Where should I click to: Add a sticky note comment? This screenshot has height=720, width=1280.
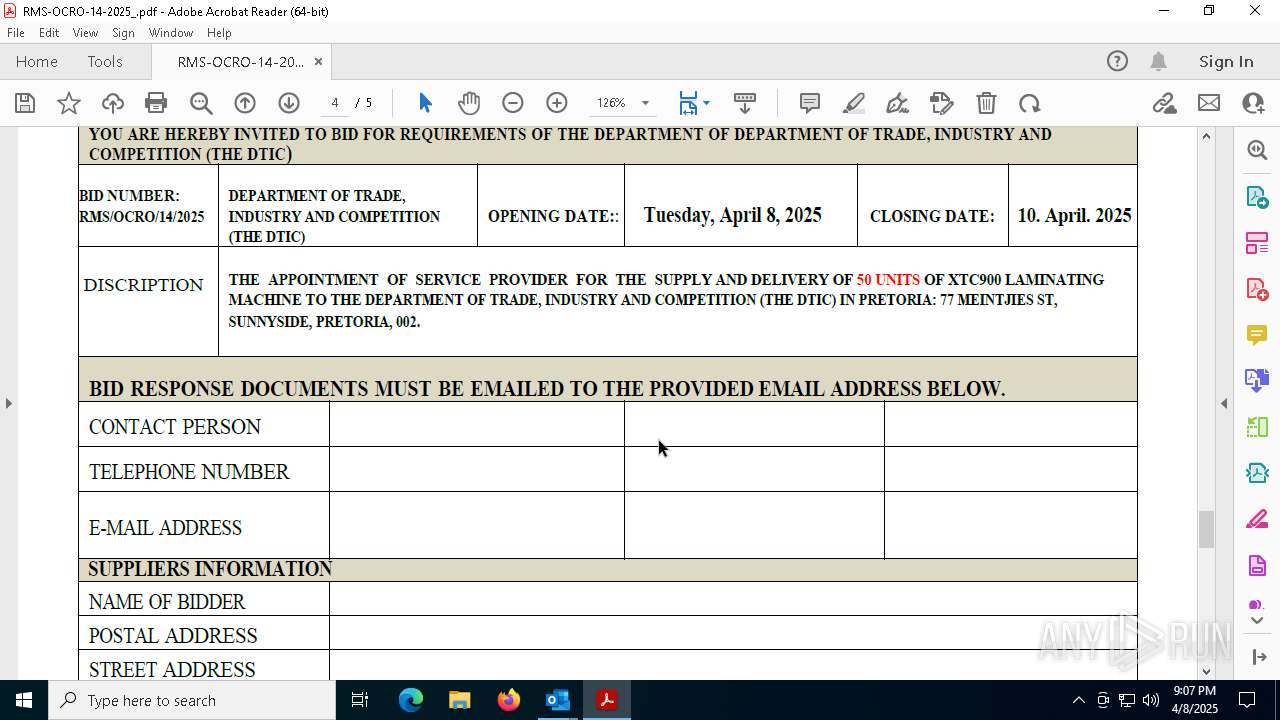tap(810, 103)
